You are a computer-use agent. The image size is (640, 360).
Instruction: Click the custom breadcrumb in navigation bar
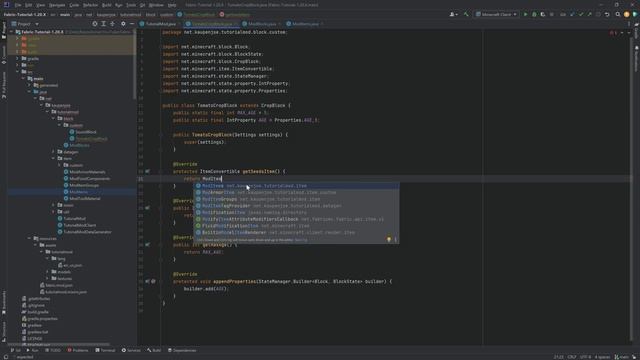(x=167, y=15)
